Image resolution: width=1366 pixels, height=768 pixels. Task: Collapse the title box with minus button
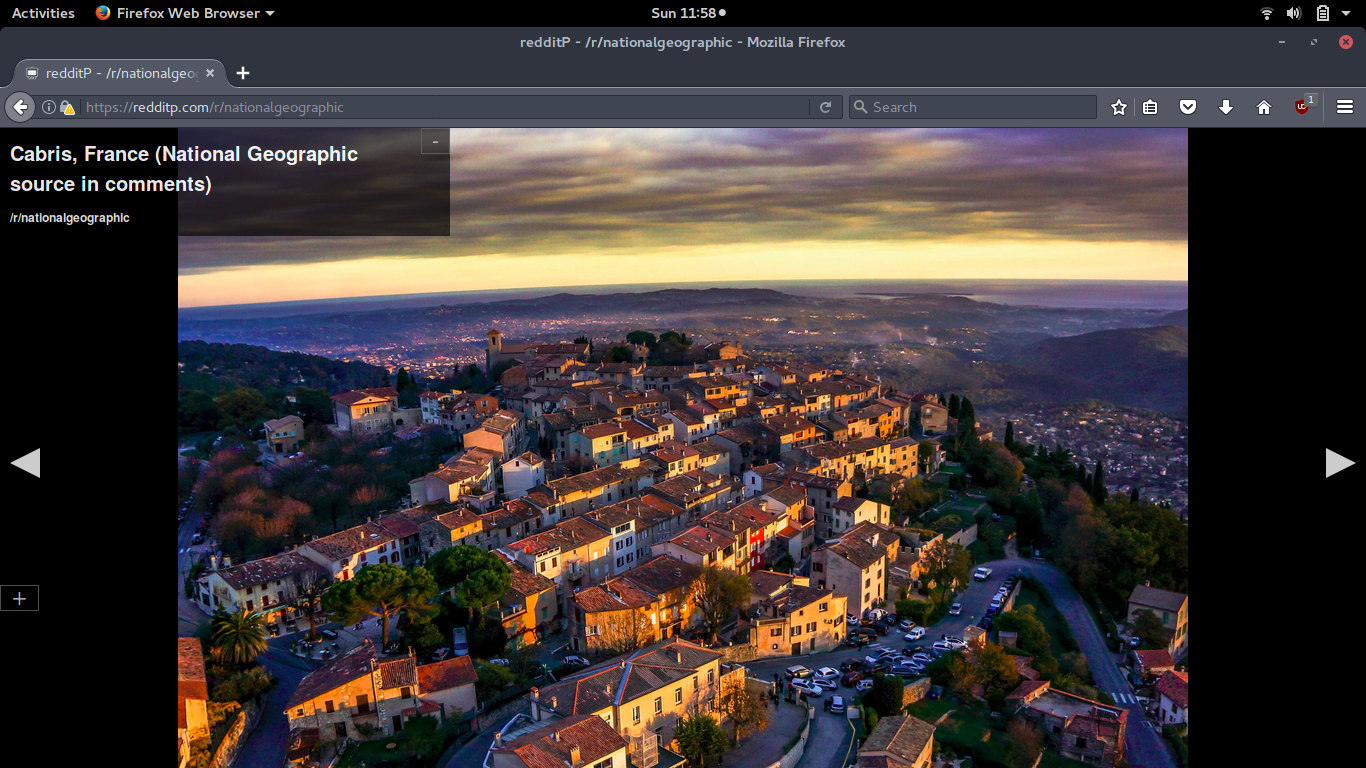point(435,142)
